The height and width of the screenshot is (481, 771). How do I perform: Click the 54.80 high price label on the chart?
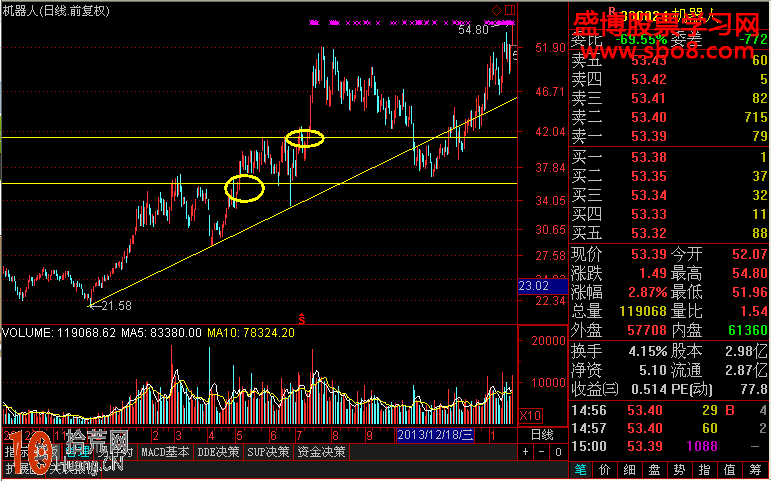[x=474, y=30]
